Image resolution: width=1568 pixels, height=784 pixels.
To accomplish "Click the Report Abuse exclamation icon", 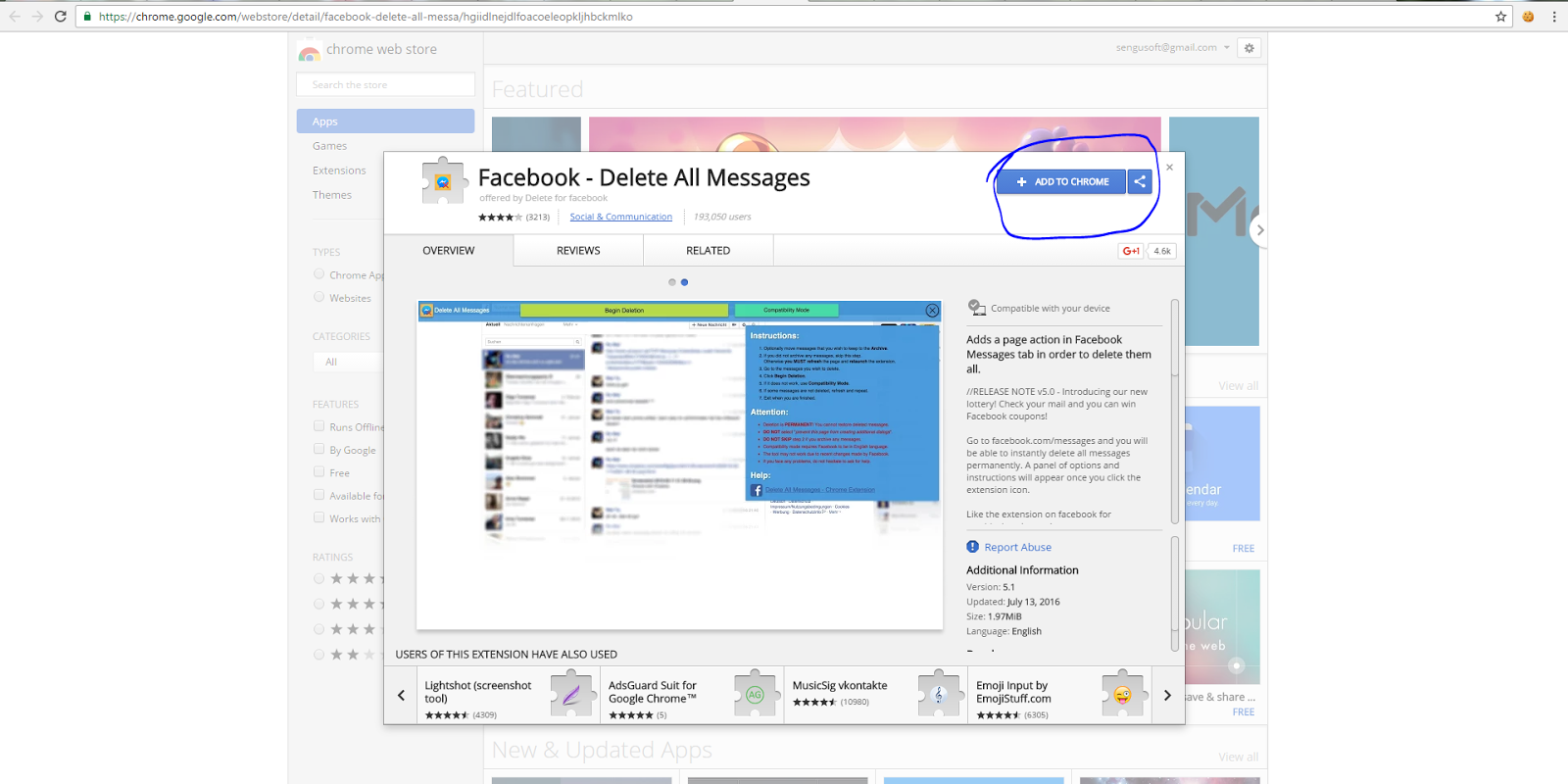I will coord(972,547).
